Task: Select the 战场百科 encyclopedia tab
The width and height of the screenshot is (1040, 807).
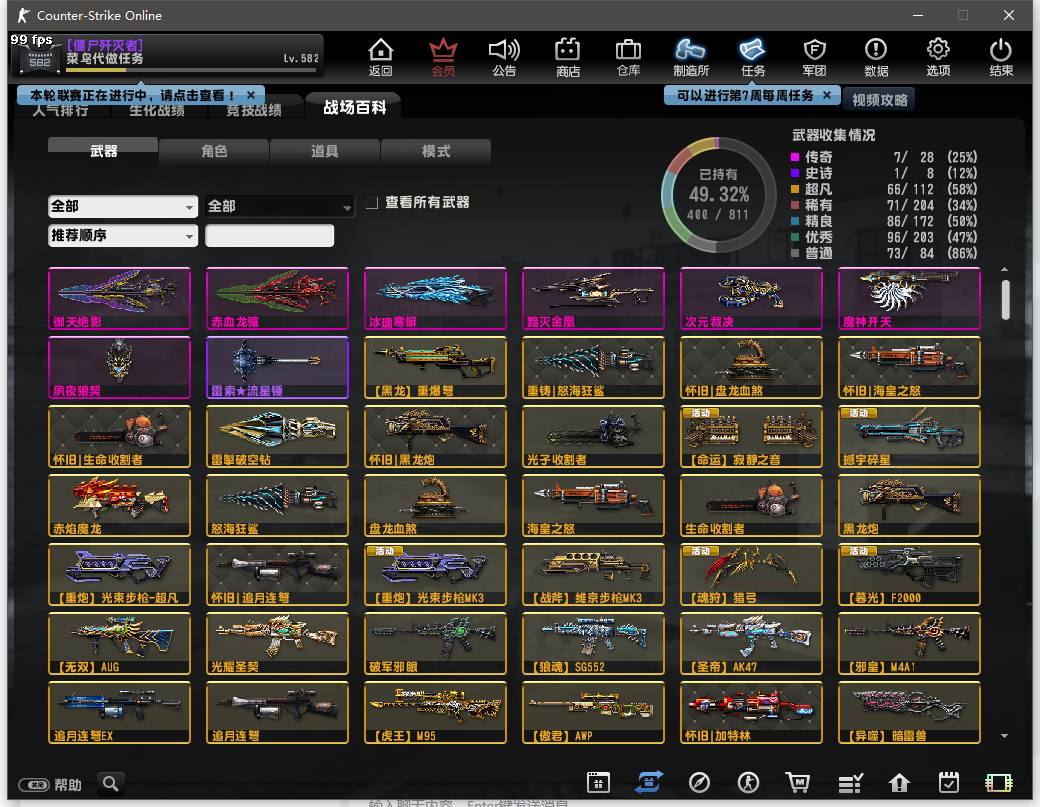Action: pyautogui.click(x=355, y=107)
